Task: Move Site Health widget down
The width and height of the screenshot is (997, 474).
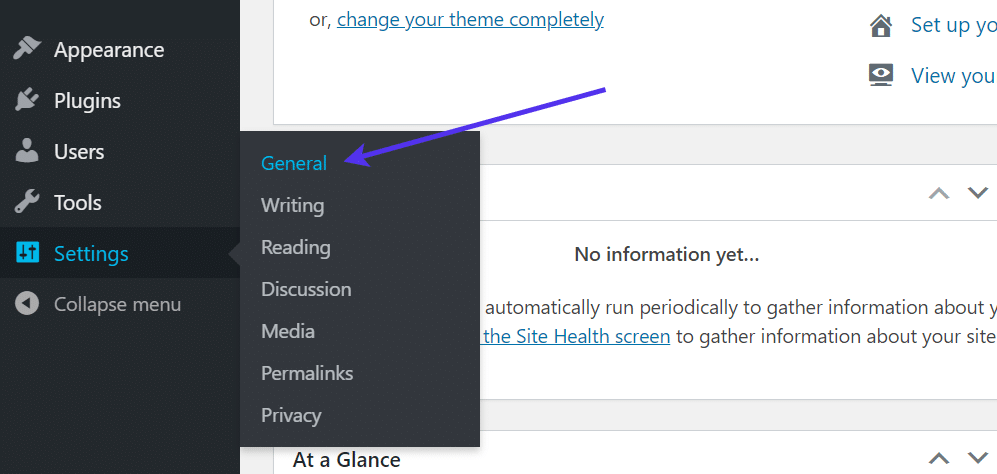Action: [x=977, y=193]
